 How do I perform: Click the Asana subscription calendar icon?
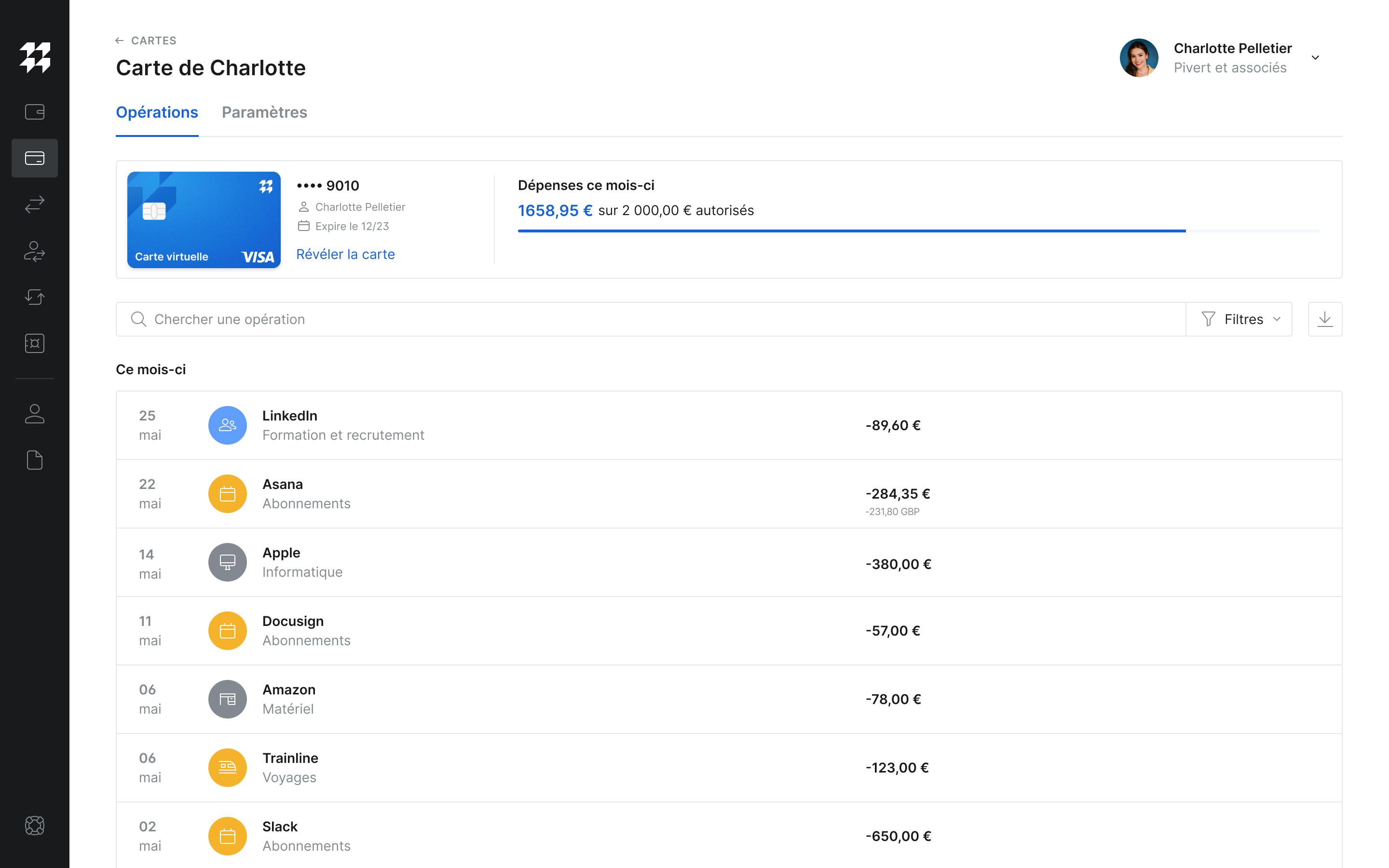(x=227, y=494)
